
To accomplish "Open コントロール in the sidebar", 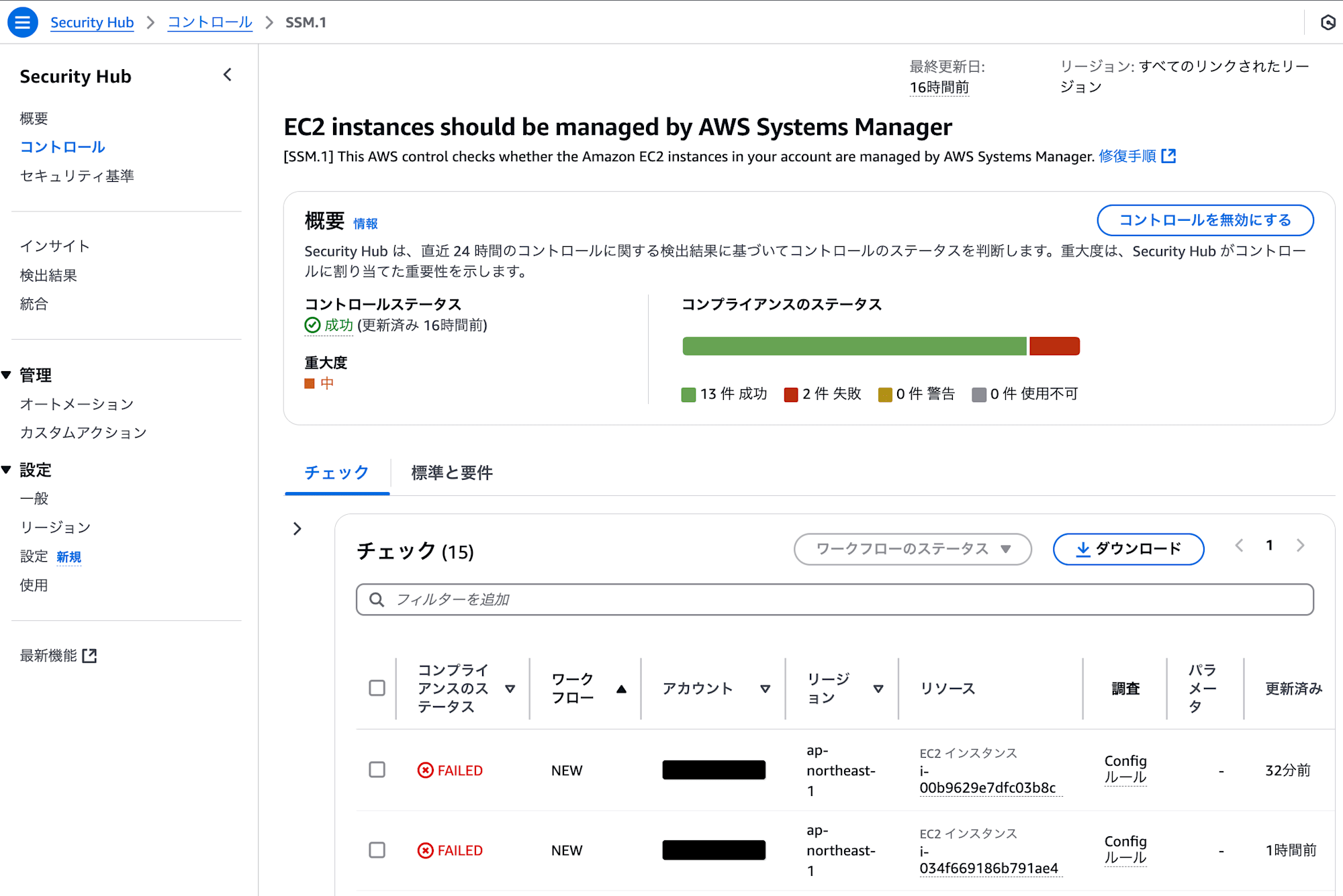I will (62, 146).
